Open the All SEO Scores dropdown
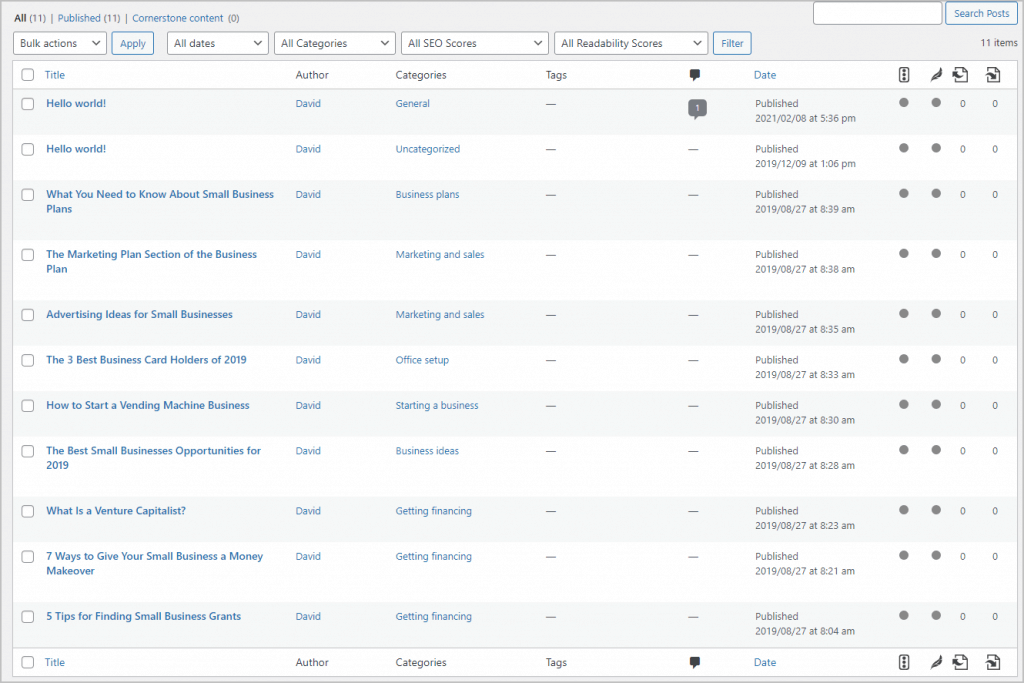The image size is (1024, 683). point(475,43)
